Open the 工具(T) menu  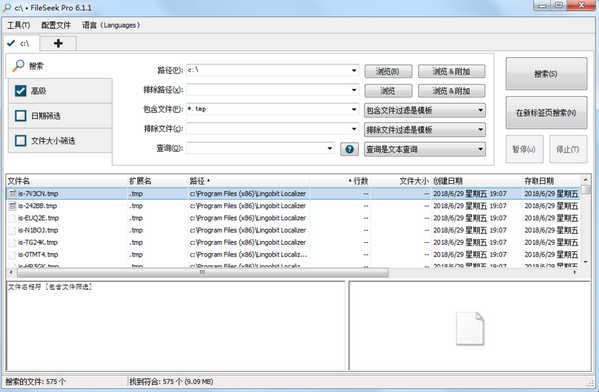point(18,25)
